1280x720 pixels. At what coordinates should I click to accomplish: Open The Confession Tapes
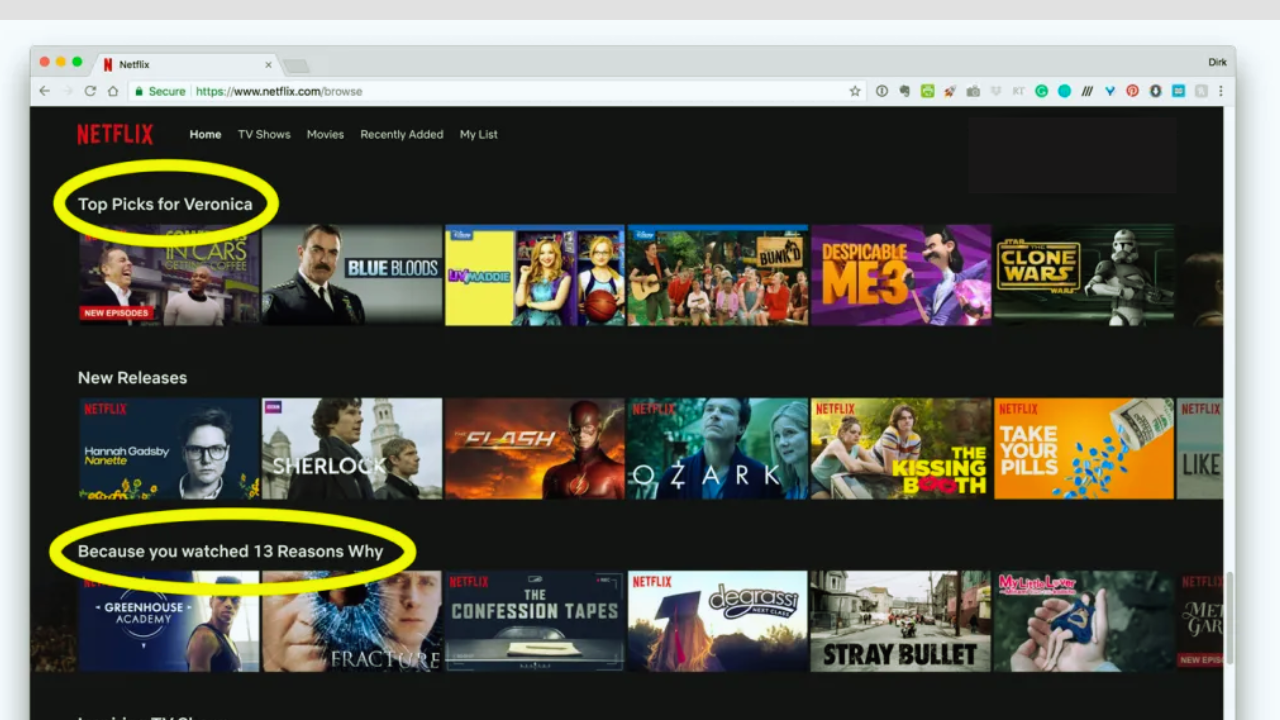pos(535,621)
